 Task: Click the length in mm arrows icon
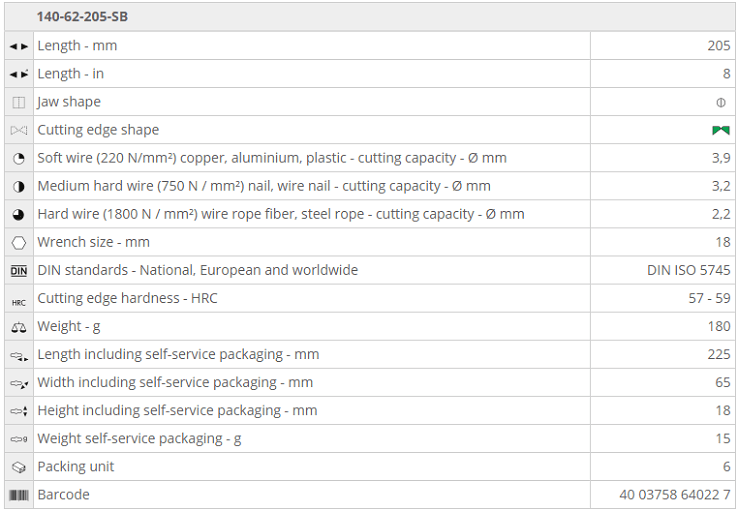coord(19,46)
